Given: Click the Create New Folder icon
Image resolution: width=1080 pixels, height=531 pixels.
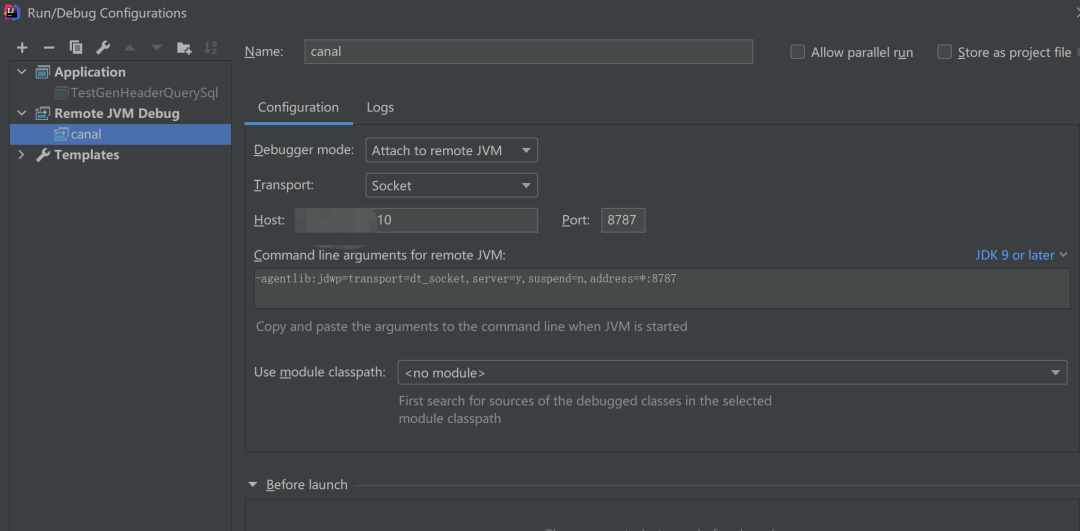Looking at the screenshot, I should tap(184, 48).
